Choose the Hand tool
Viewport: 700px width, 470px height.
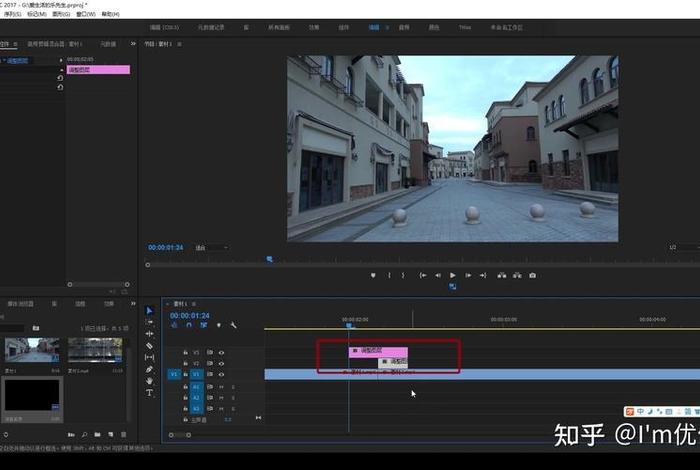tap(150, 381)
